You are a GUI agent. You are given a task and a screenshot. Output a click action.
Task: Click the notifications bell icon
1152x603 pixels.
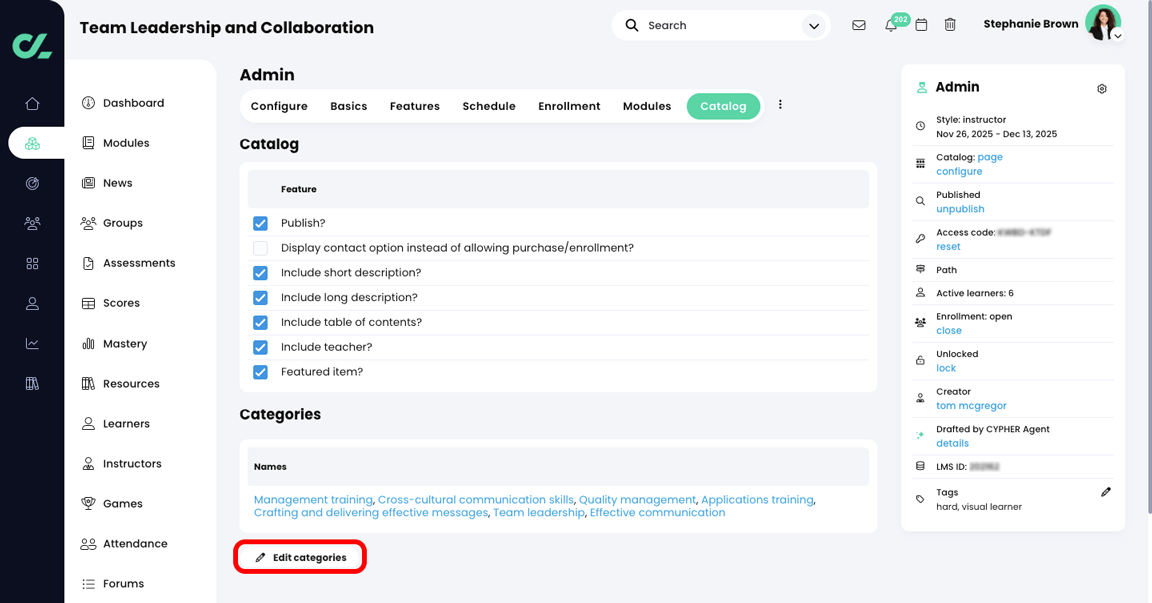890,24
